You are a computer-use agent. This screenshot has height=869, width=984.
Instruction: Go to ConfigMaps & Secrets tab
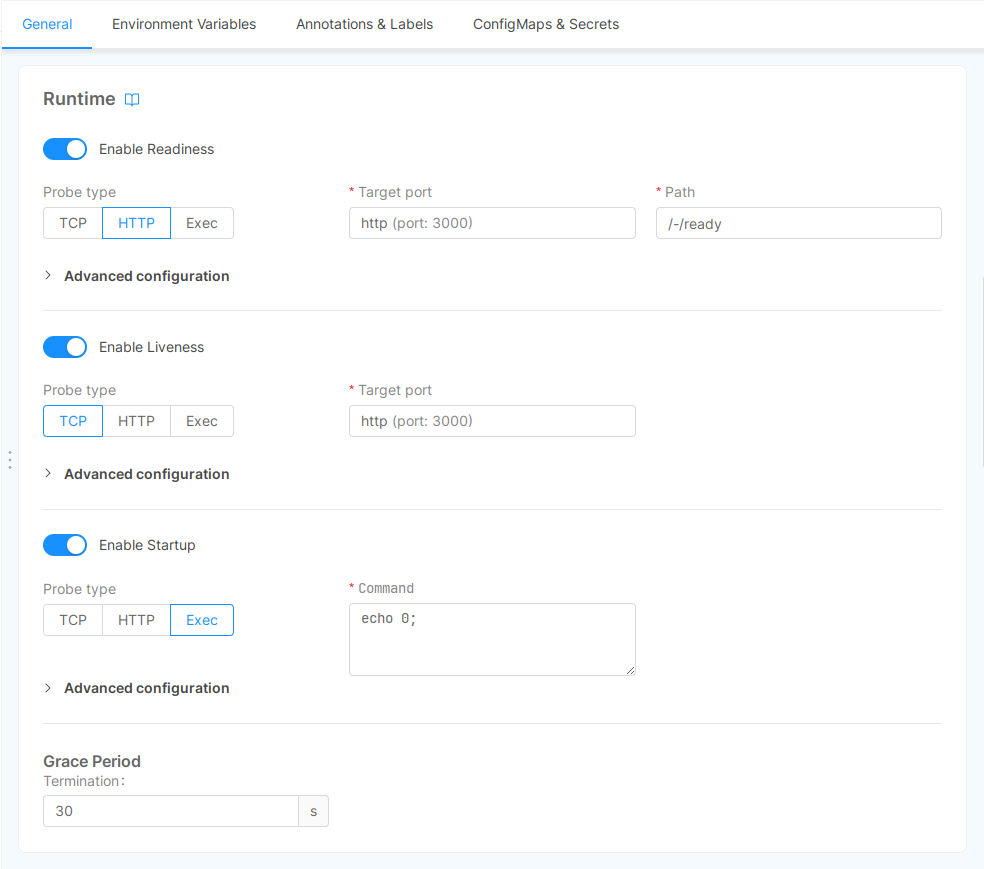tap(546, 24)
